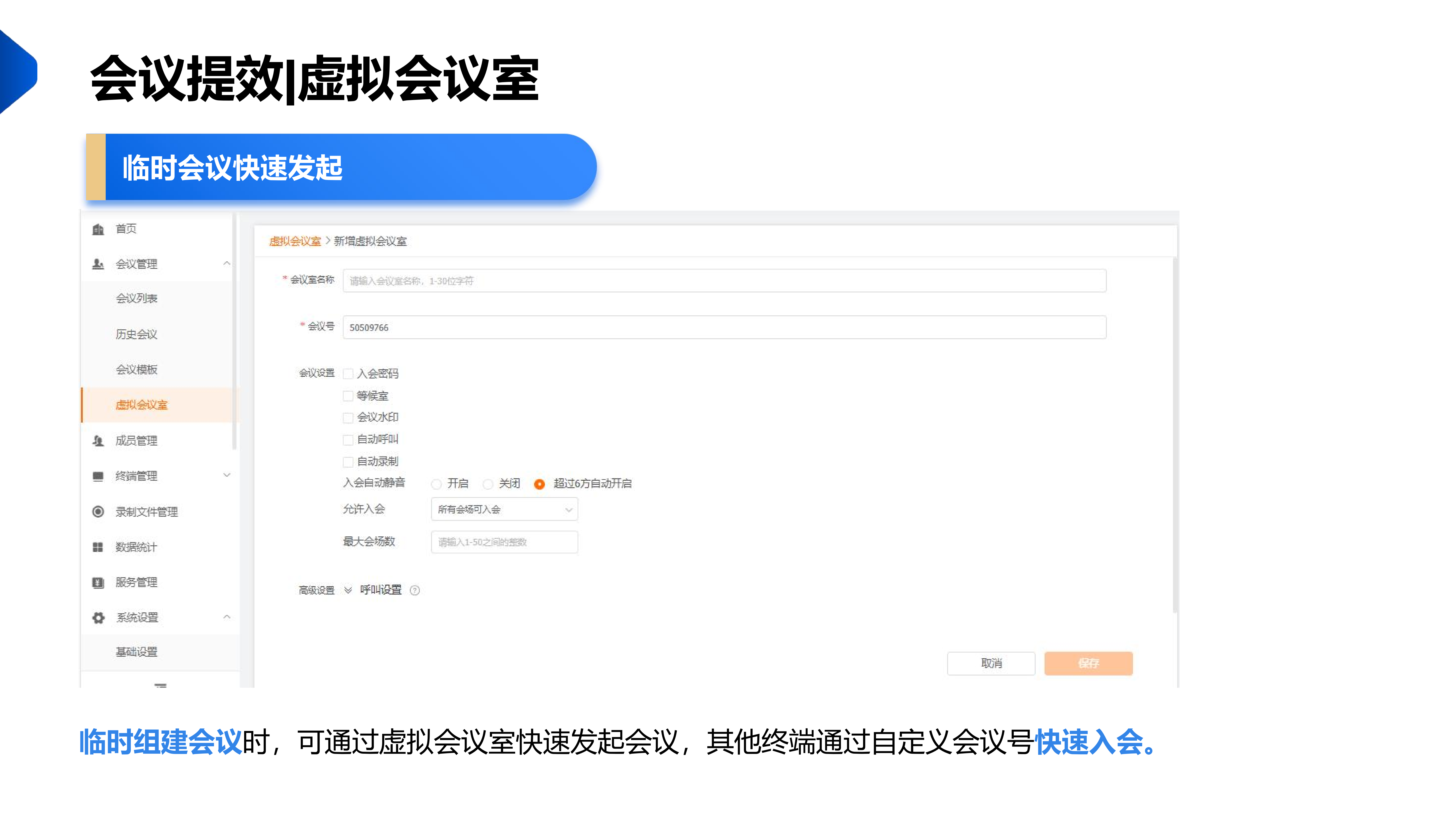Open 服务管理 in the sidebar

(136, 582)
